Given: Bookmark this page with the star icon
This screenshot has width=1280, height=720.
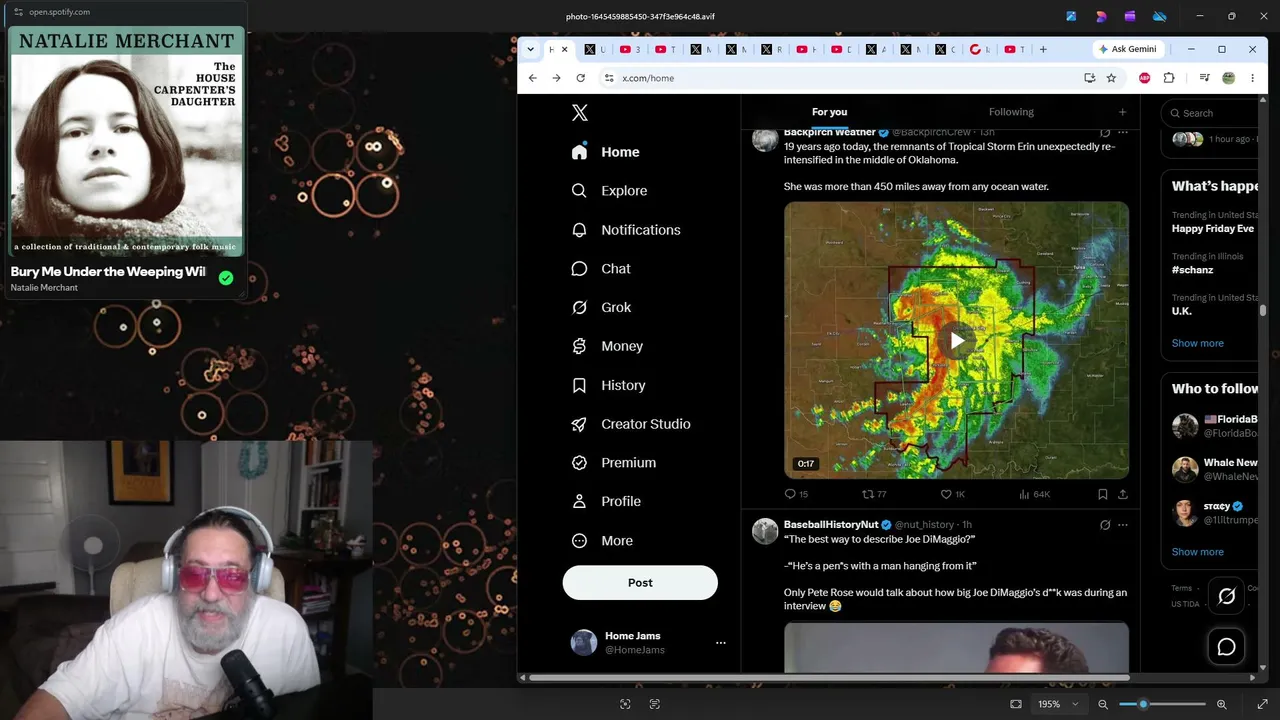Looking at the screenshot, I should [x=1111, y=78].
